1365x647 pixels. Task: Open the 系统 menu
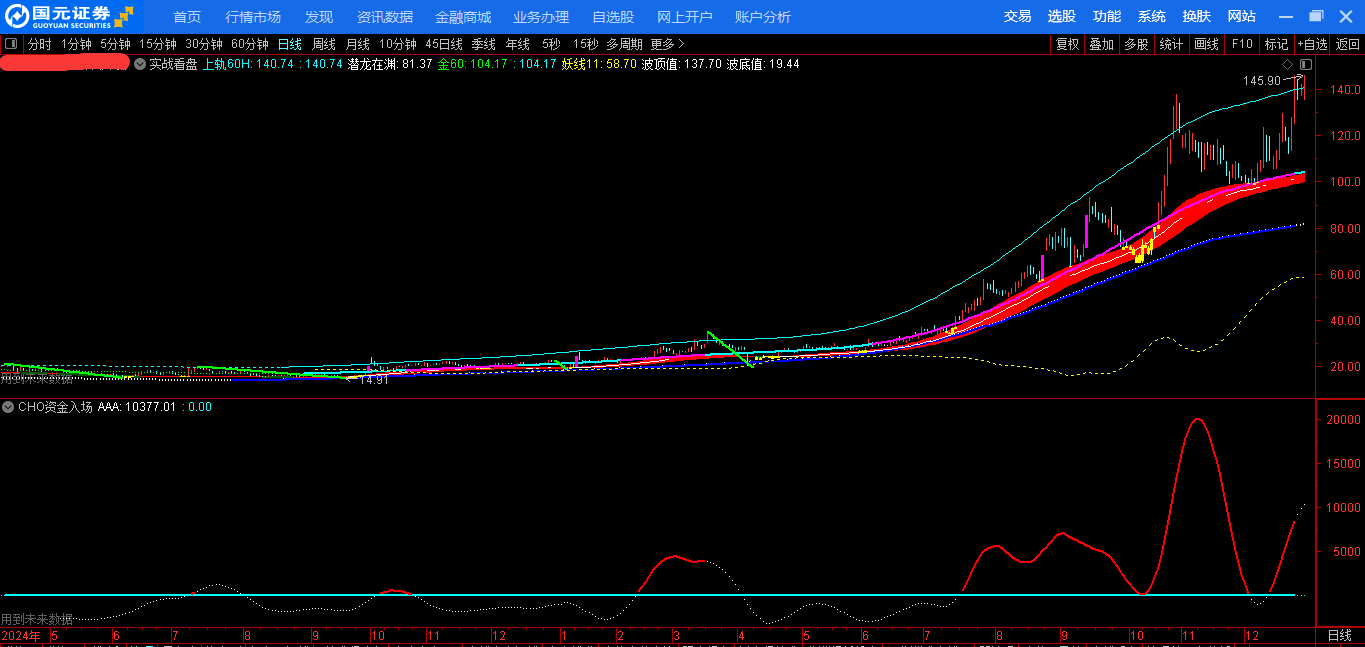coord(1152,17)
